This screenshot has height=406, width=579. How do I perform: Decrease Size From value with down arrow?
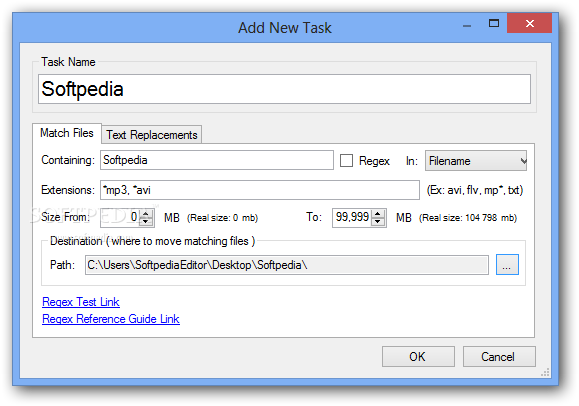pyautogui.click(x=146, y=222)
